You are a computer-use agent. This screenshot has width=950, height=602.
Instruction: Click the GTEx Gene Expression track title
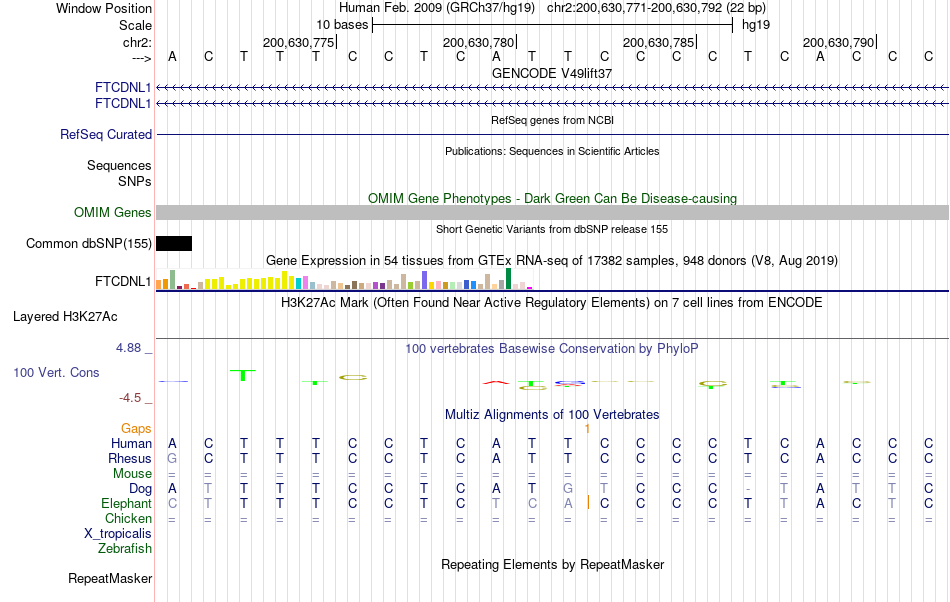coord(552,261)
